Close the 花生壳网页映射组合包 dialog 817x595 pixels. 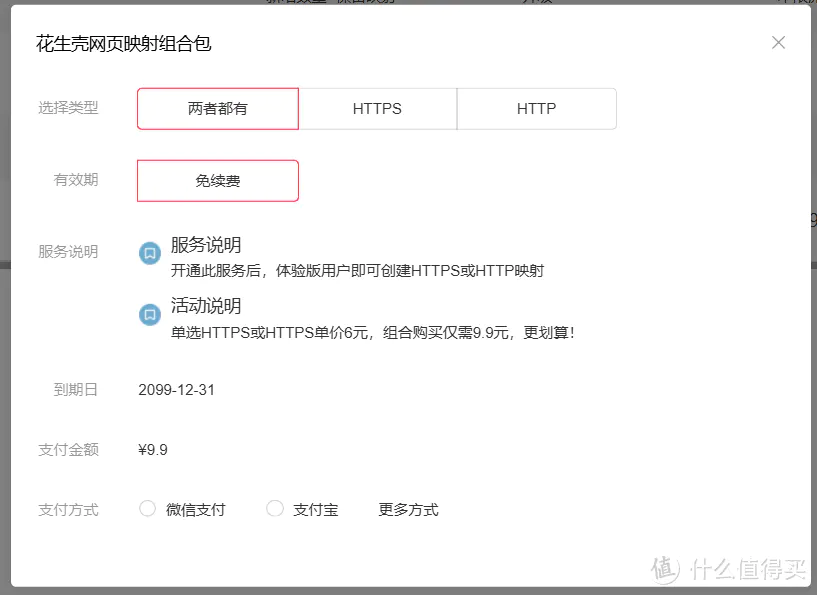click(x=778, y=42)
